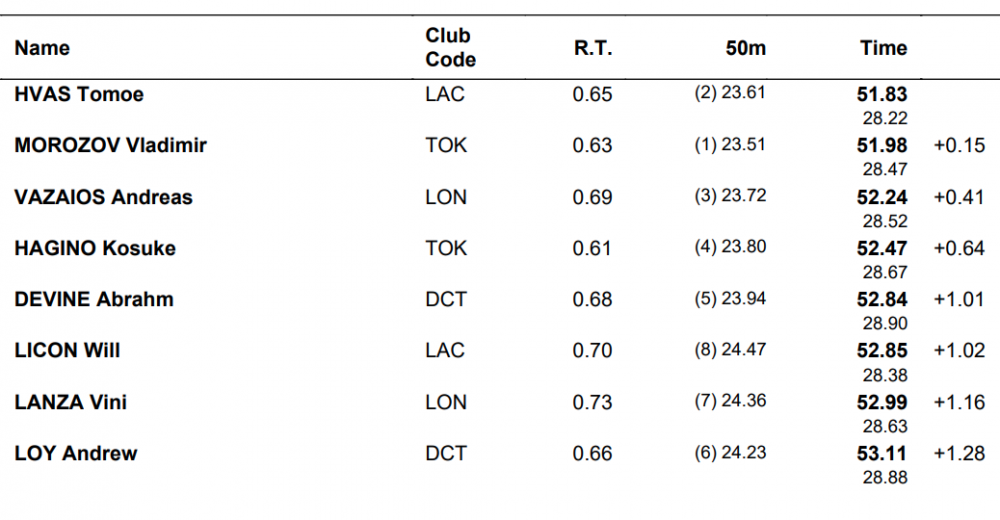The width and height of the screenshot is (1000, 520).
Task: Click the +1.28 time gap
Action: 959,454
